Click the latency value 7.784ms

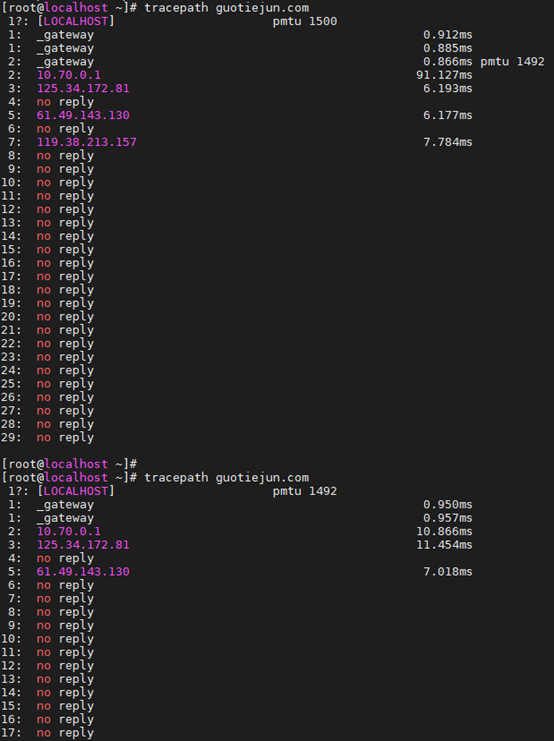coord(448,142)
